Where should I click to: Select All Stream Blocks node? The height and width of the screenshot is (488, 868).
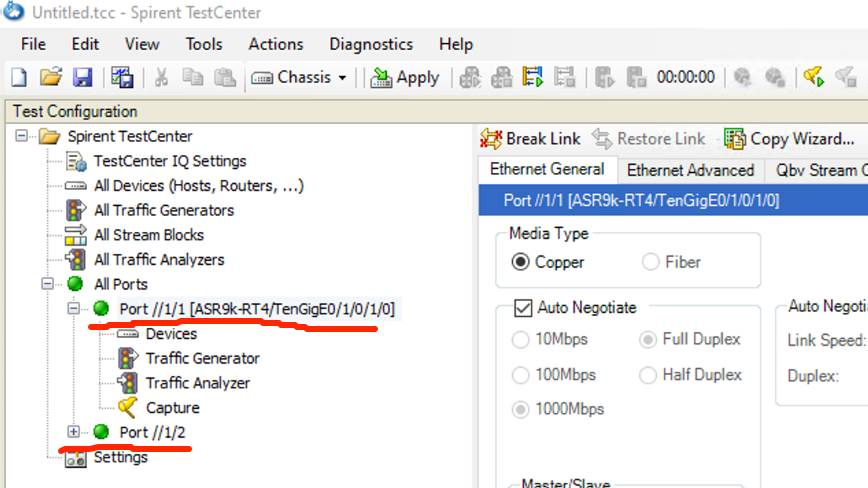click(149, 235)
